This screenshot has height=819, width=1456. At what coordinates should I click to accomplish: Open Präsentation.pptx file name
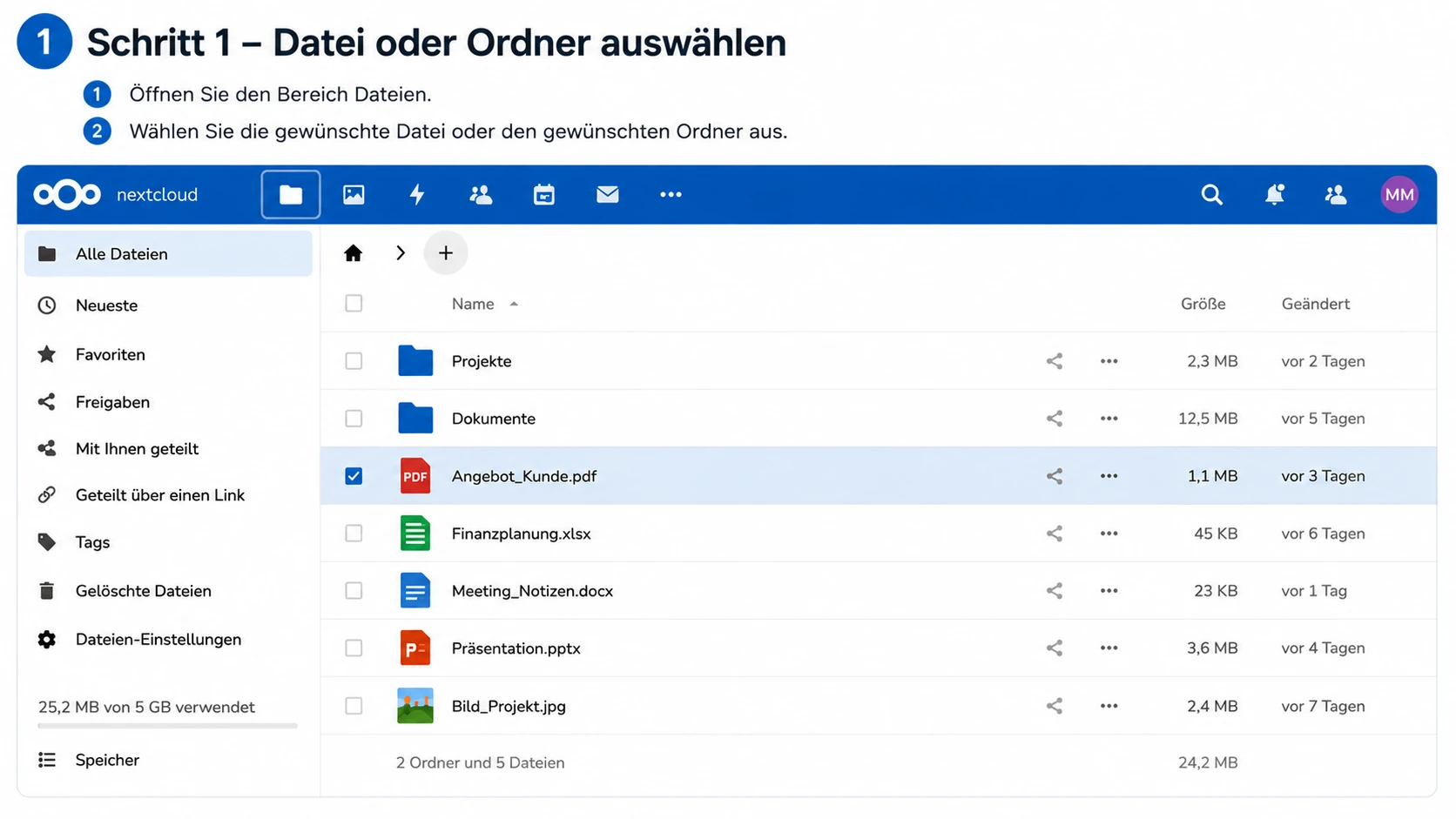click(516, 648)
